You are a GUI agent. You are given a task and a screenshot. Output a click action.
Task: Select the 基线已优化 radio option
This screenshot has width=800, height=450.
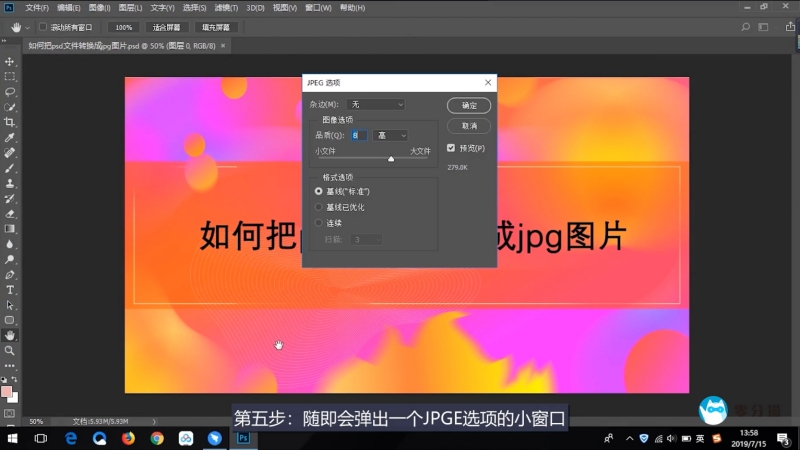tap(319, 206)
